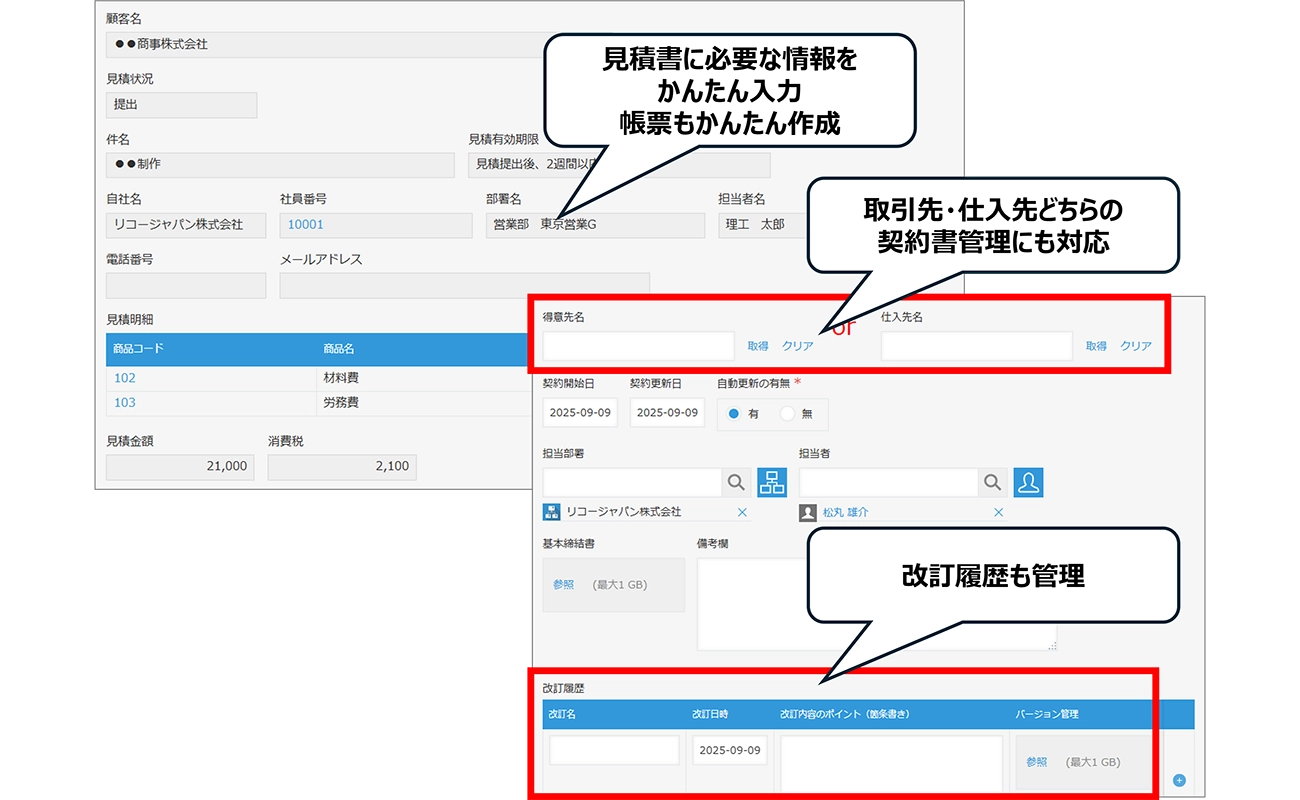The height and width of the screenshot is (800, 1300).
Task: Click the magnifier icon in 担当部署 field
Action: point(737,481)
